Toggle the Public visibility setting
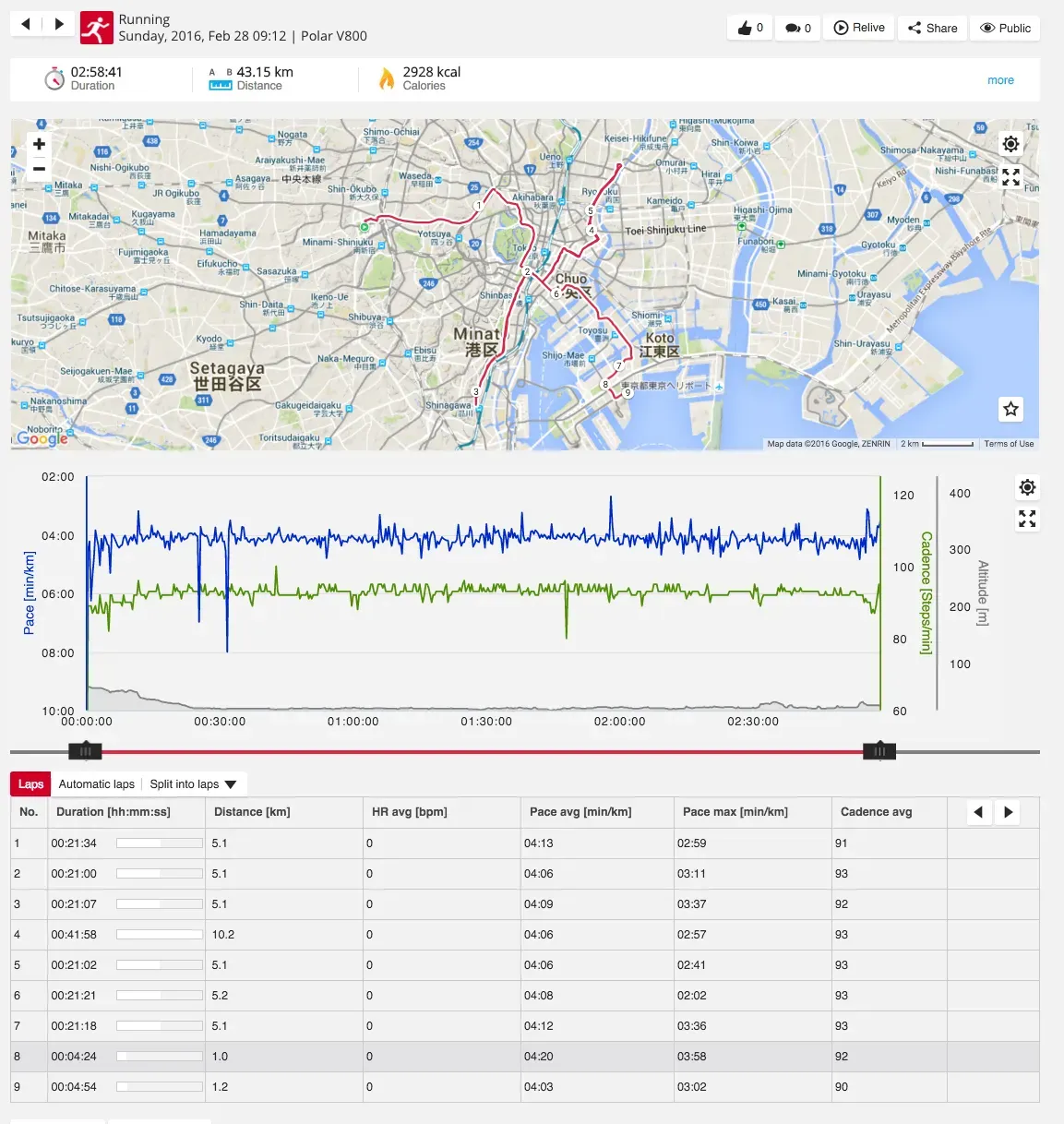This screenshot has width=1064, height=1124. pyautogui.click(x=1005, y=28)
